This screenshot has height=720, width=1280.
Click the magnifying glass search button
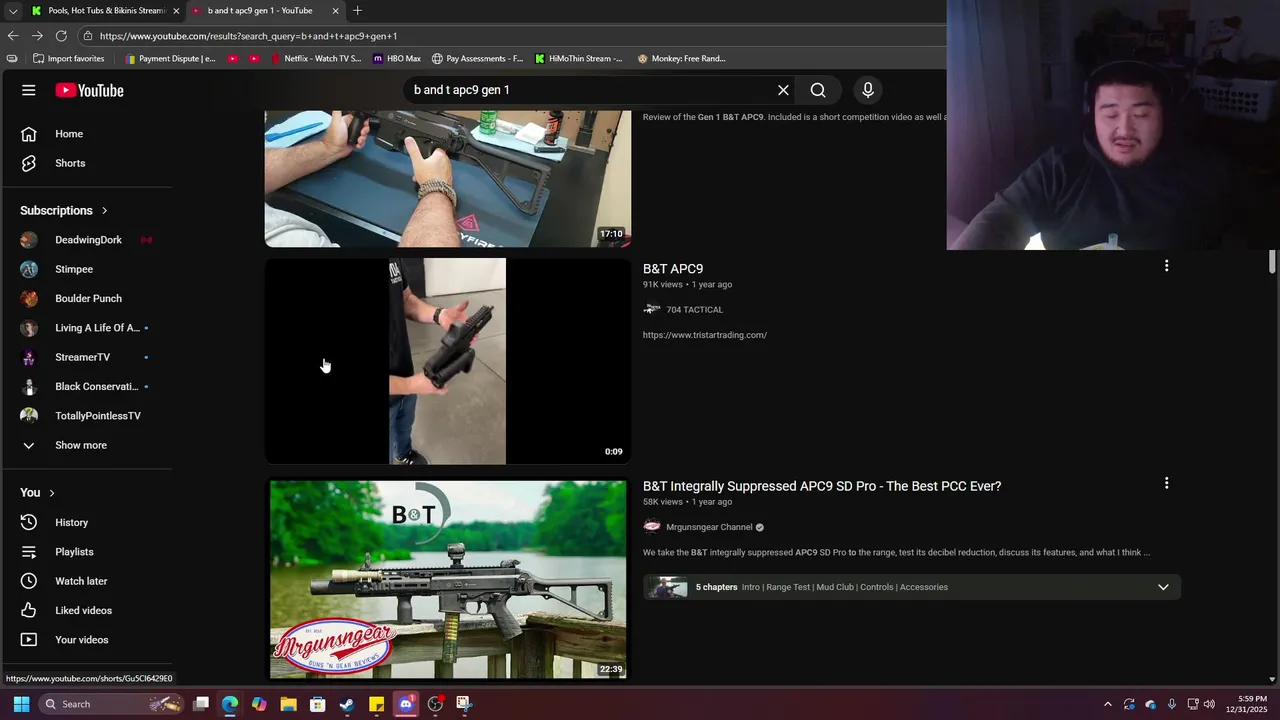pos(818,90)
